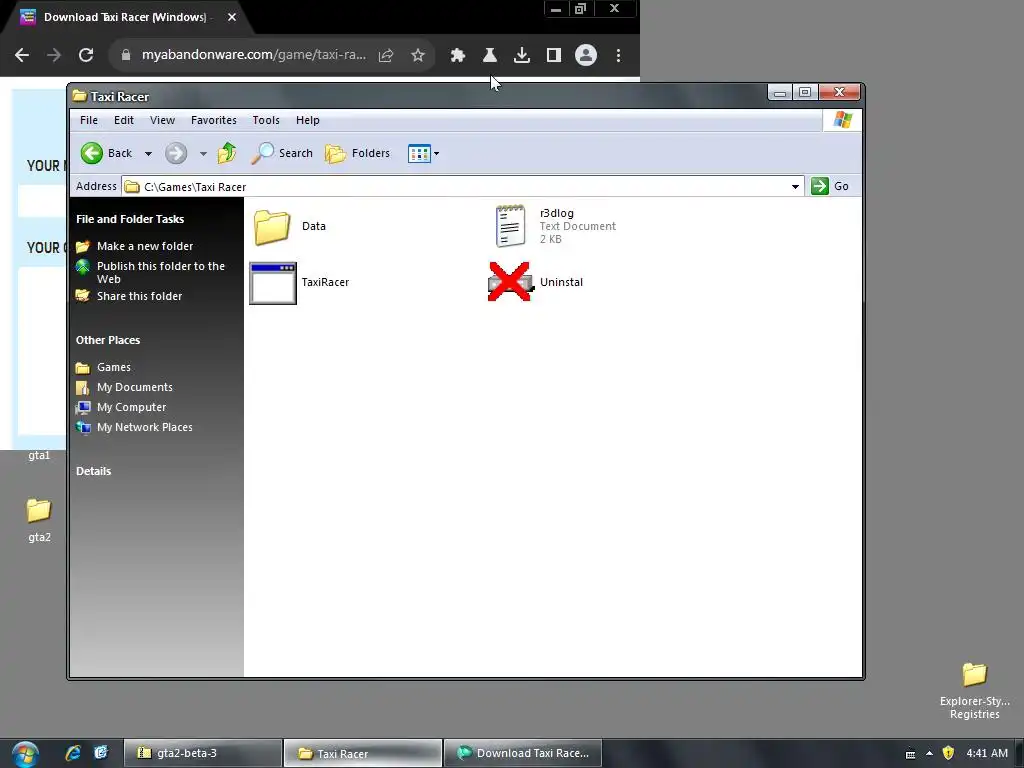Select the Download Taxi Racer browser tab
Viewport: 1024px width, 768px height.
pyautogui.click(x=124, y=17)
